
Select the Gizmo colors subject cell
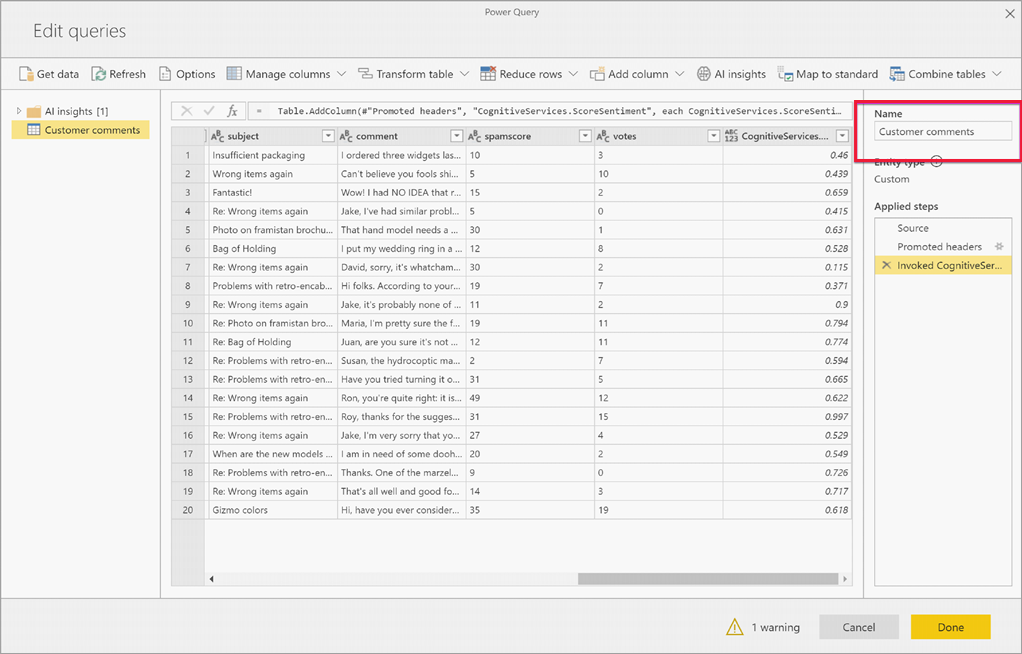(271, 510)
